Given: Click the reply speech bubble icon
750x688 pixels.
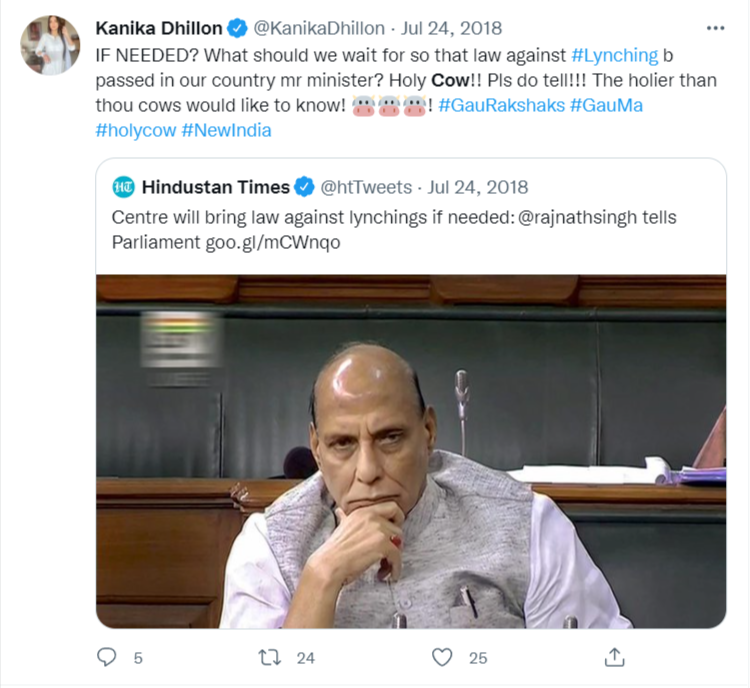Looking at the screenshot, I should tap(108, 657).
